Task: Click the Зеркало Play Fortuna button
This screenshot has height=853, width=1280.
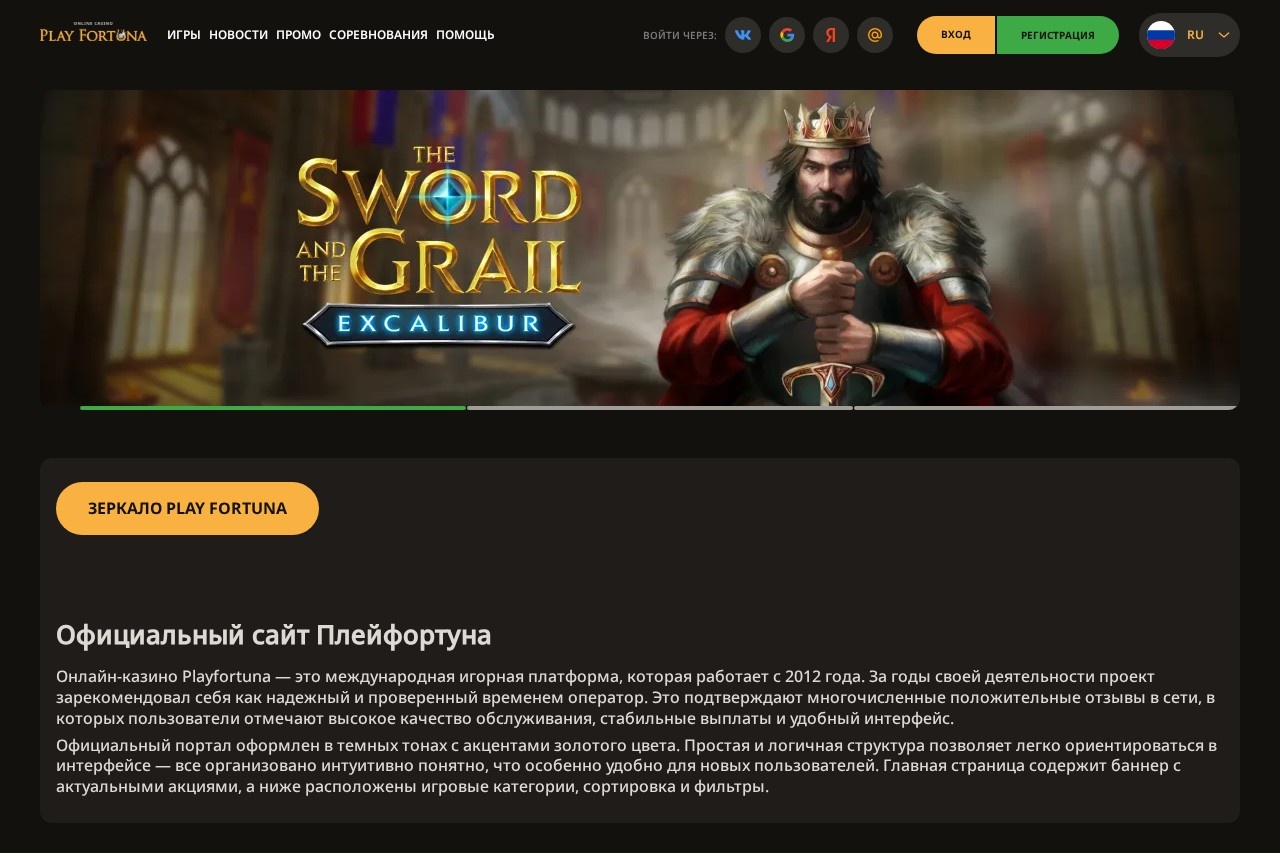Action: (x=187, y=508)
